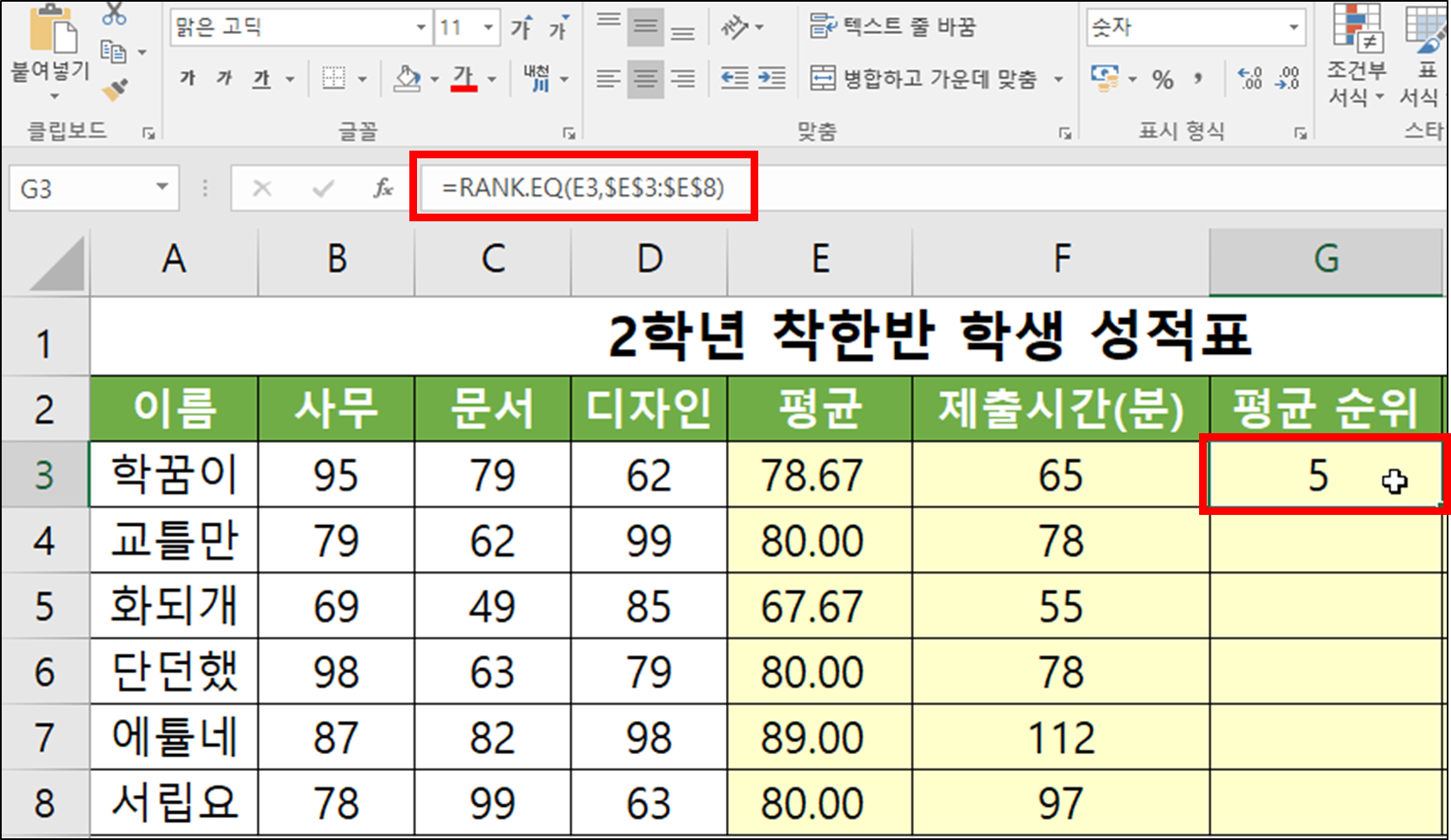Open the underline style dropdown arrow
This screenshot has height=840, width=1451.
(289, 80)
